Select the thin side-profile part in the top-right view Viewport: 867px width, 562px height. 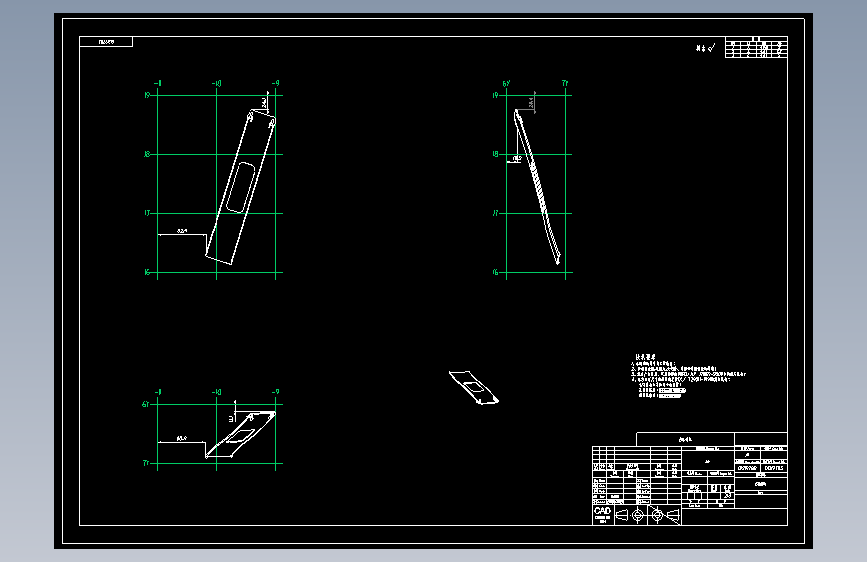pyautogui.click(x=537, y=186)
